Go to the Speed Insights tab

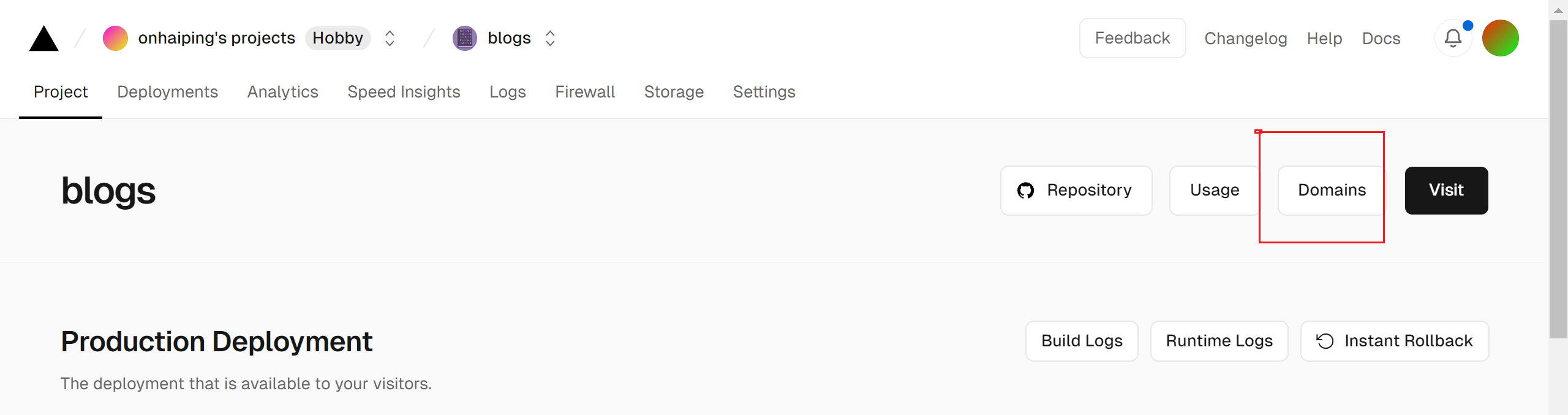[404, 92]
